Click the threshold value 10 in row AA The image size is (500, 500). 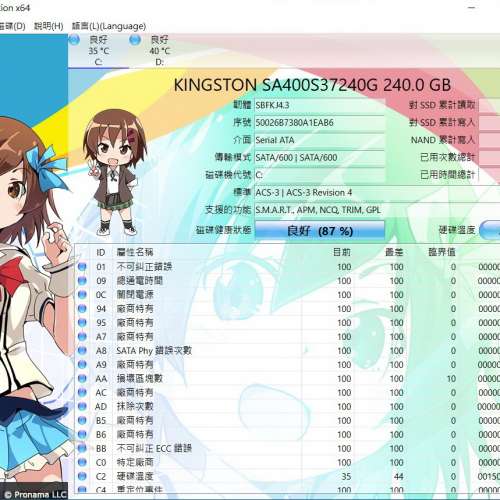tap(451, 379)
